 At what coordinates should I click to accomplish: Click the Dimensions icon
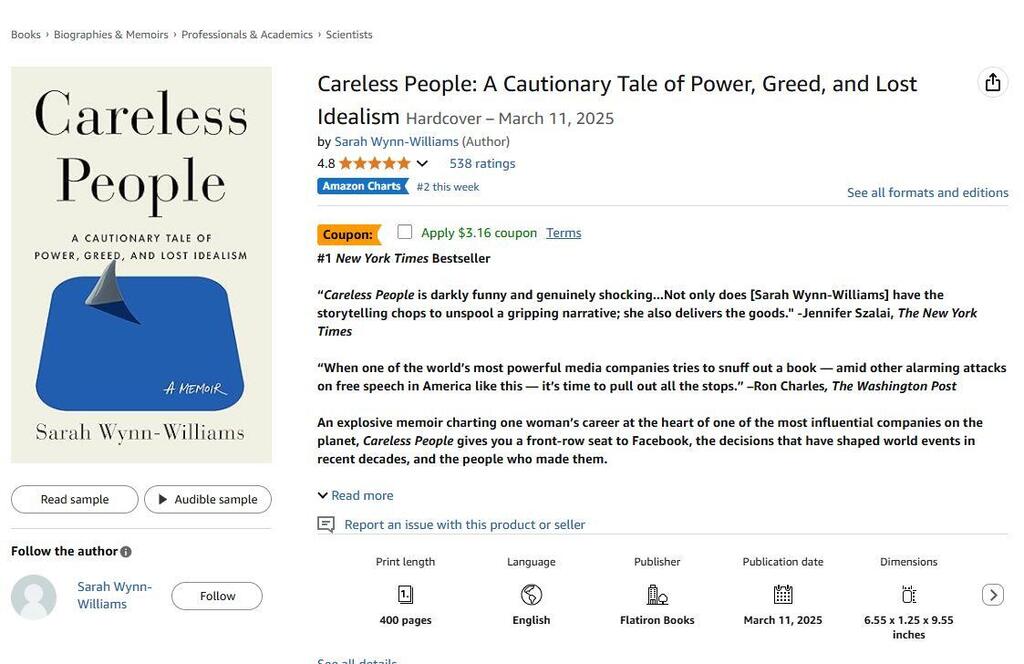[x=908, y=595]
